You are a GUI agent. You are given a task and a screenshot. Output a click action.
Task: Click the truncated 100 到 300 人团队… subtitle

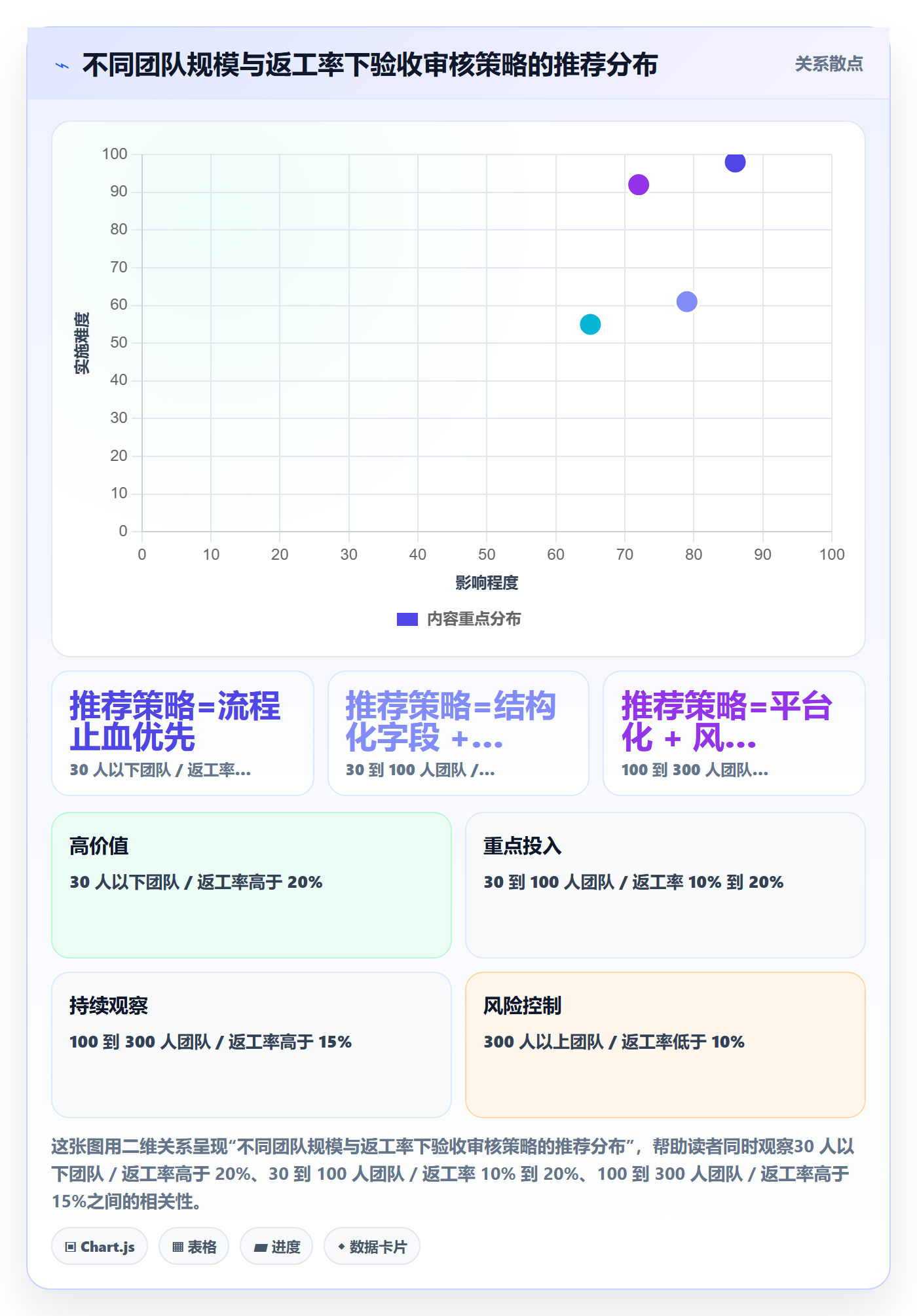pos(695,770)
